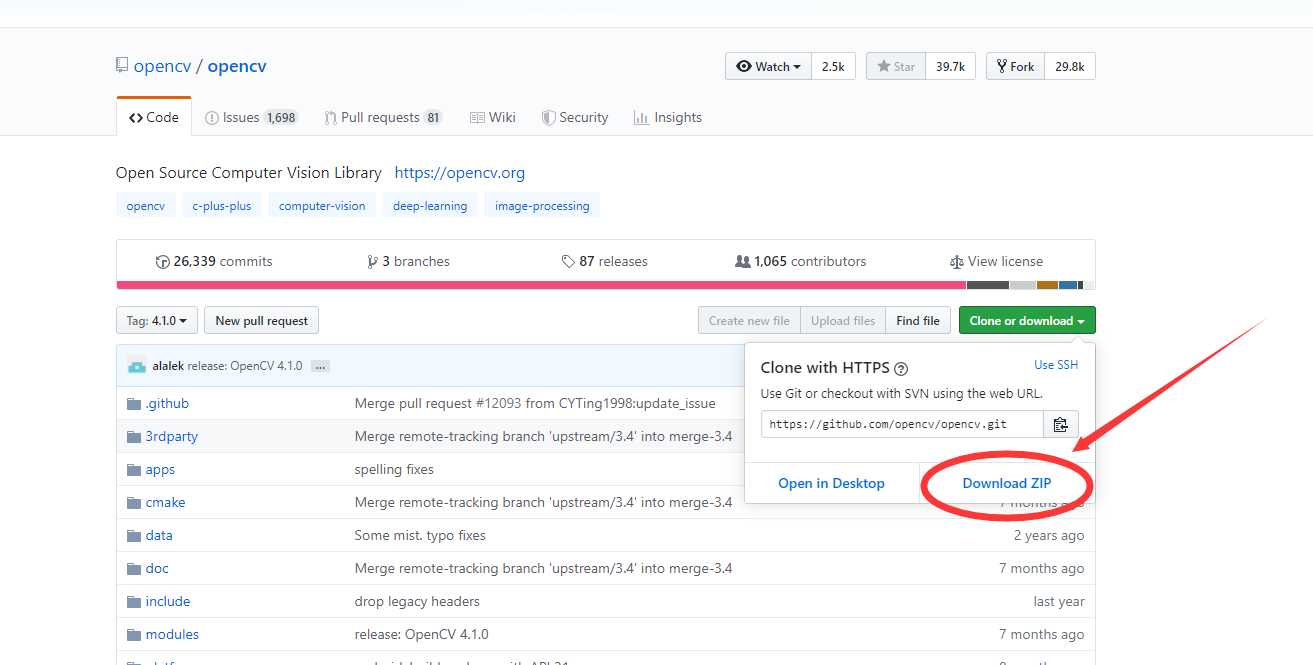Select the opencv topic tag

pos(146,206)
